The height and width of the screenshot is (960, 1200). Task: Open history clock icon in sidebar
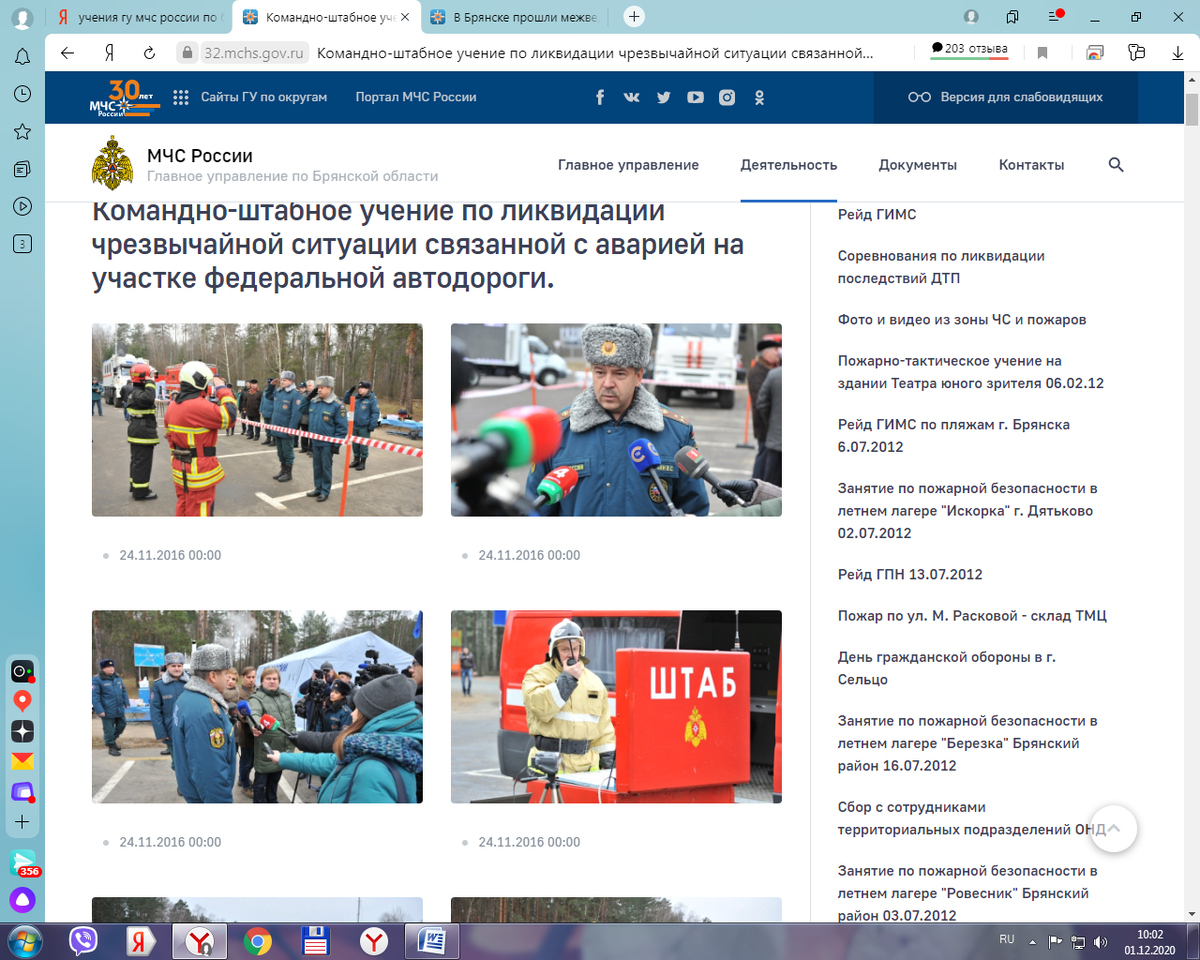[x=22, y=94]
